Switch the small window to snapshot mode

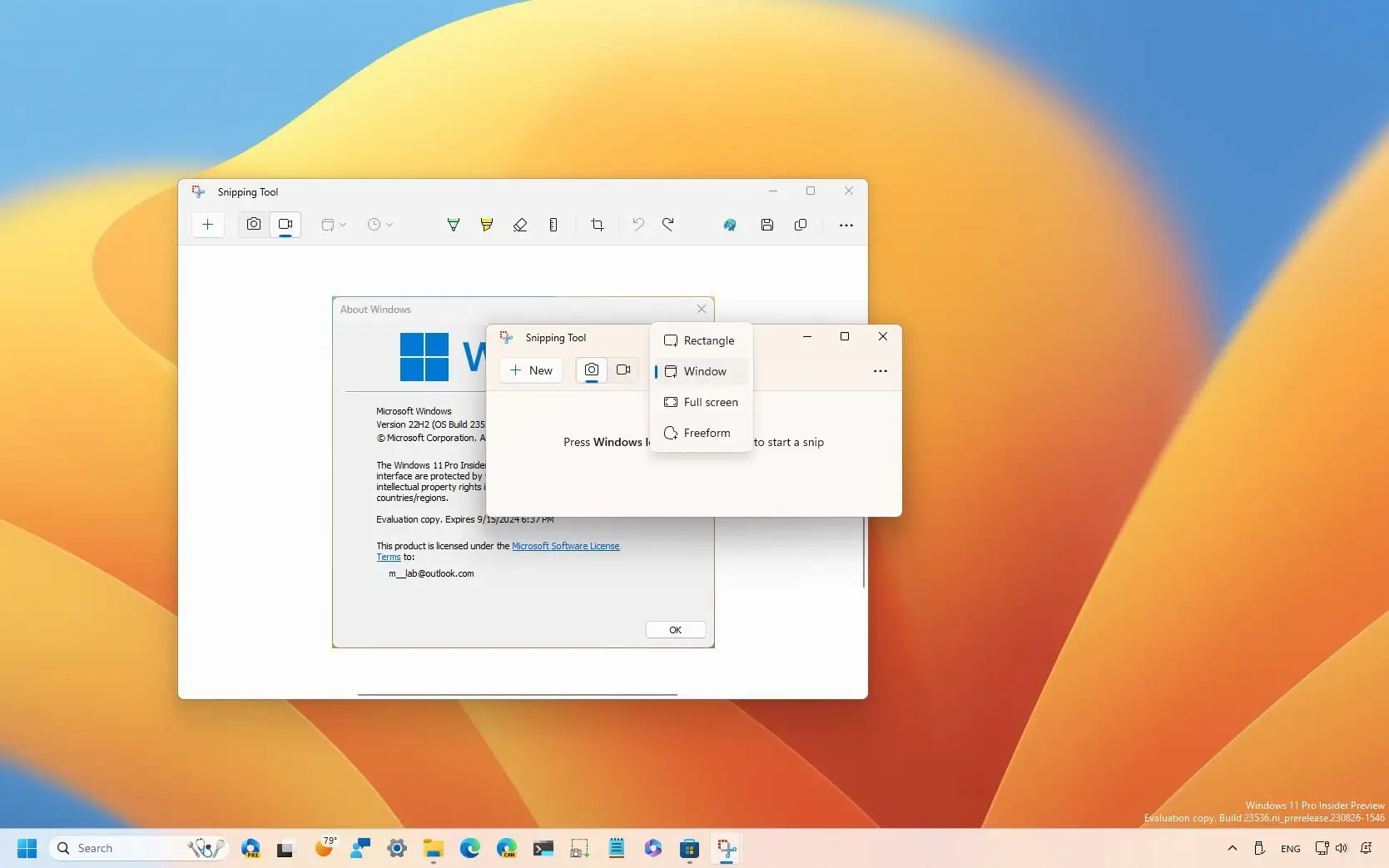tap(591, 370)
